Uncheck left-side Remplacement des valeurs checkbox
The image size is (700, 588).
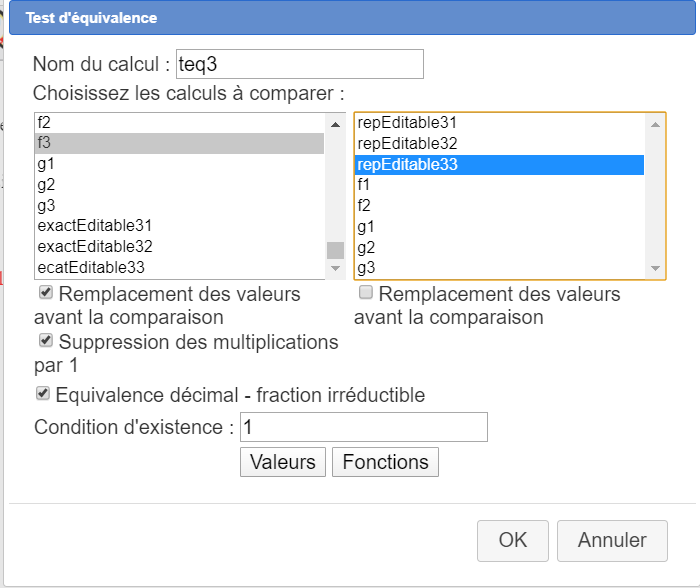pos(46,294)
